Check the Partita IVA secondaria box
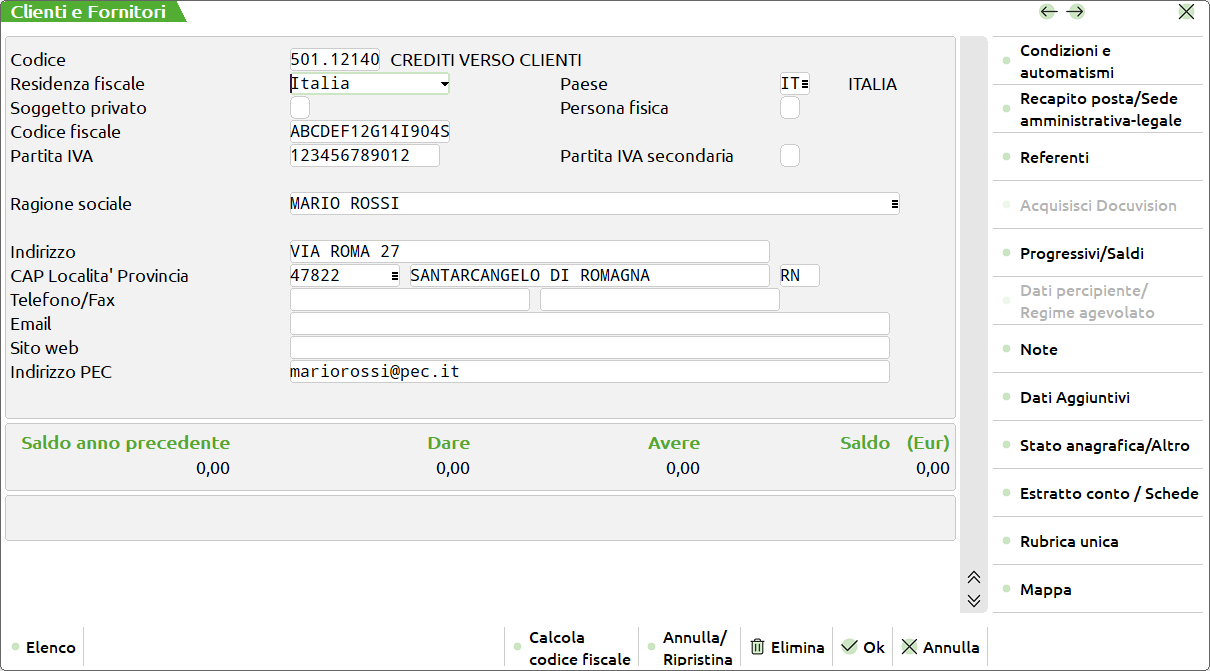Viewport: 1210px width, 671px height. click(x=790, y=156)
